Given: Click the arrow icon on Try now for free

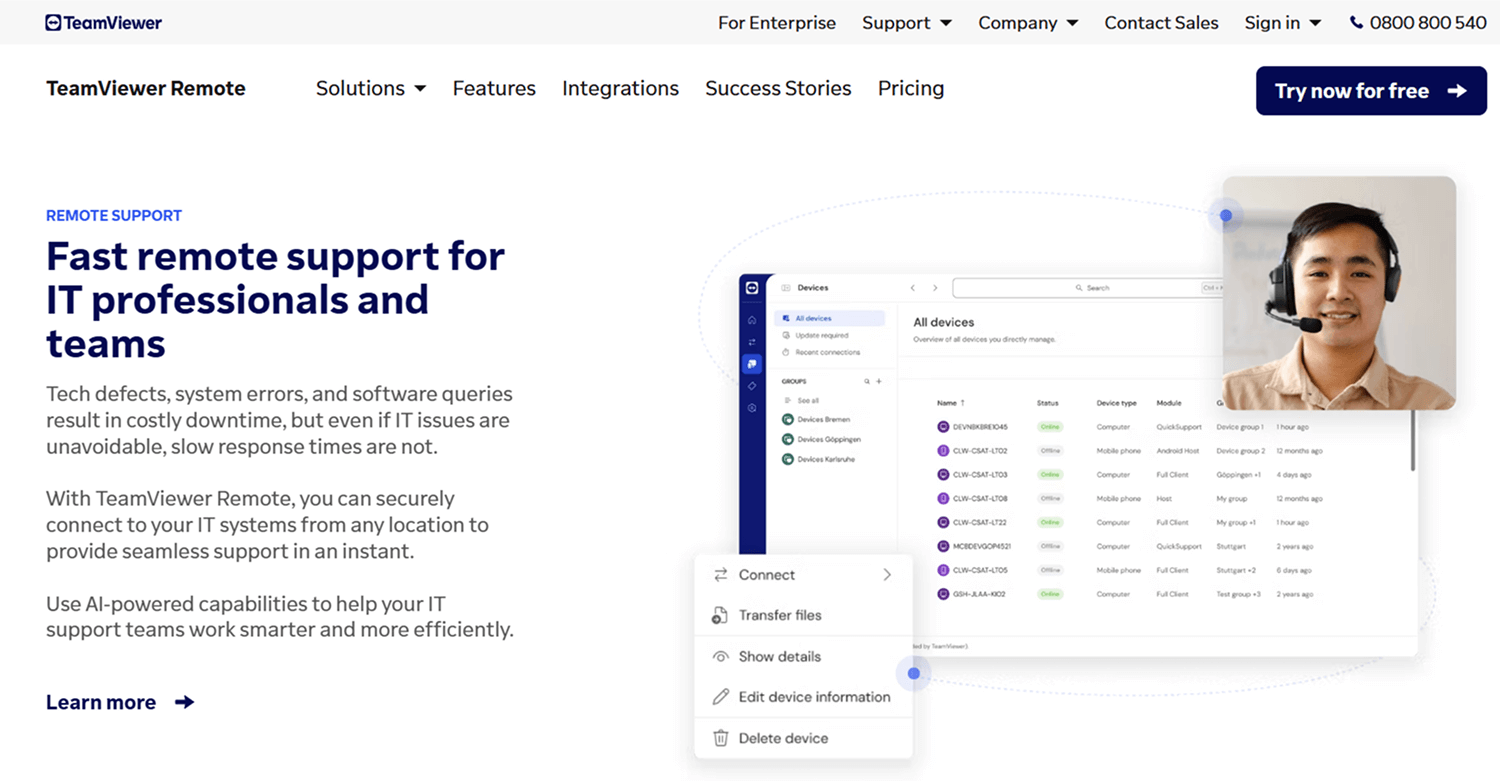Looking at the screenshot, I should 1457,91.
